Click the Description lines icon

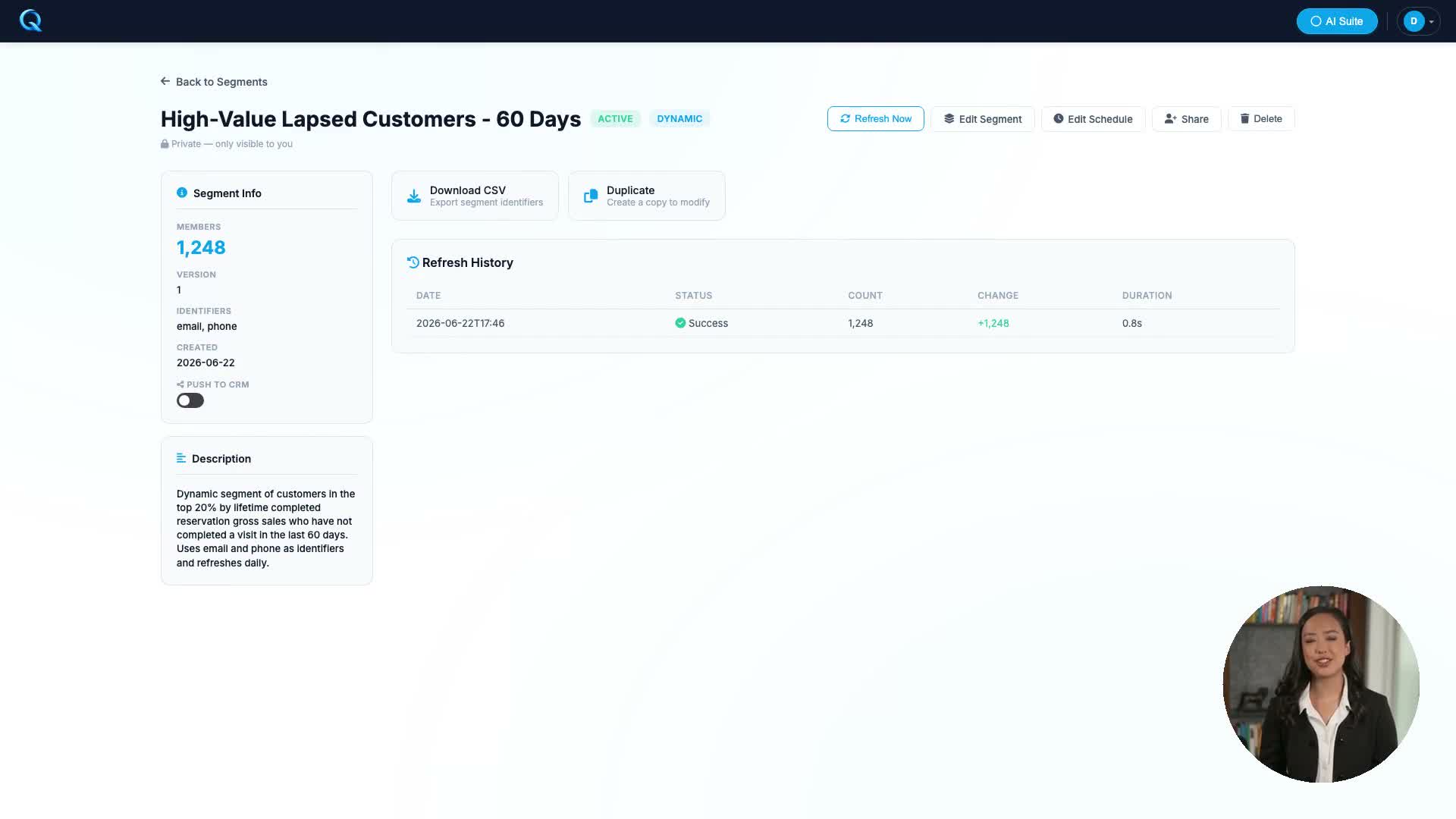(x=181, y=458)
